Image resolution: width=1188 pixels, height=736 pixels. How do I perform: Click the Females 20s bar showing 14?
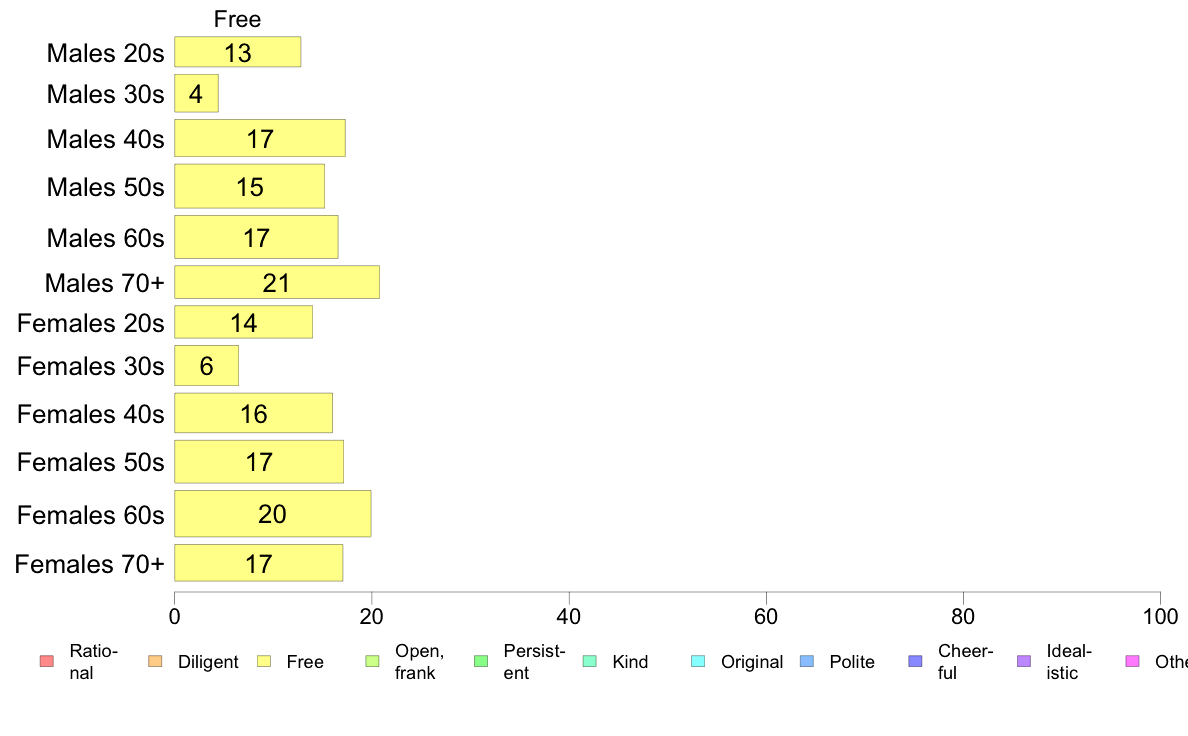pos(243,322)
